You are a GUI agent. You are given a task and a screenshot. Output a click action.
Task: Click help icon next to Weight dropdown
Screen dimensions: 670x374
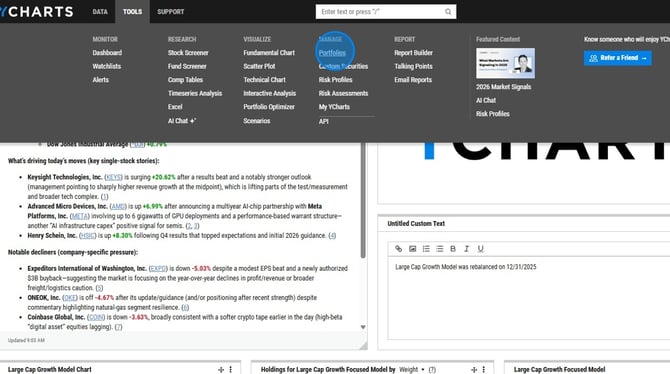tap(432, 370)
